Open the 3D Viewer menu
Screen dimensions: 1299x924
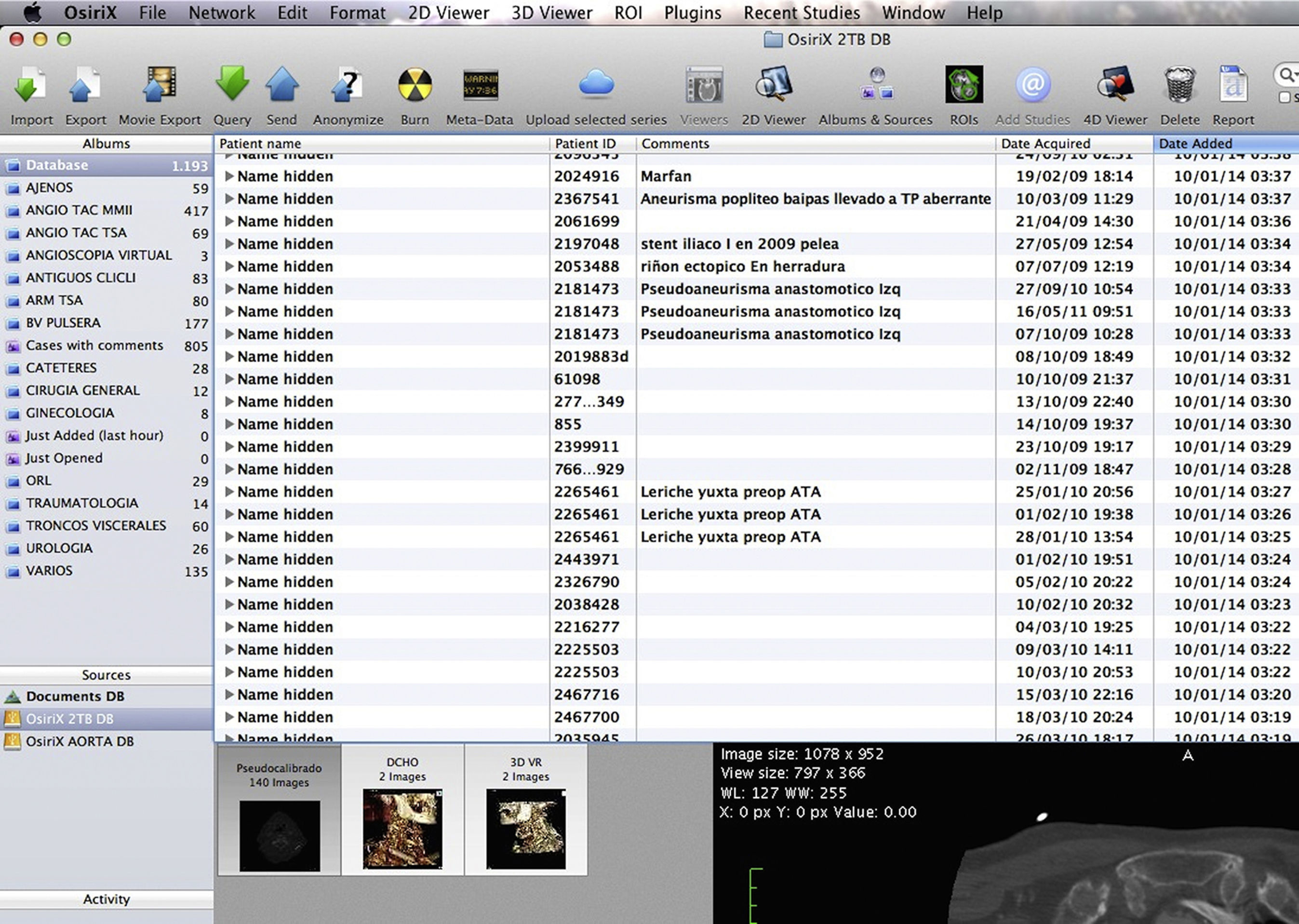pos(551,13)
